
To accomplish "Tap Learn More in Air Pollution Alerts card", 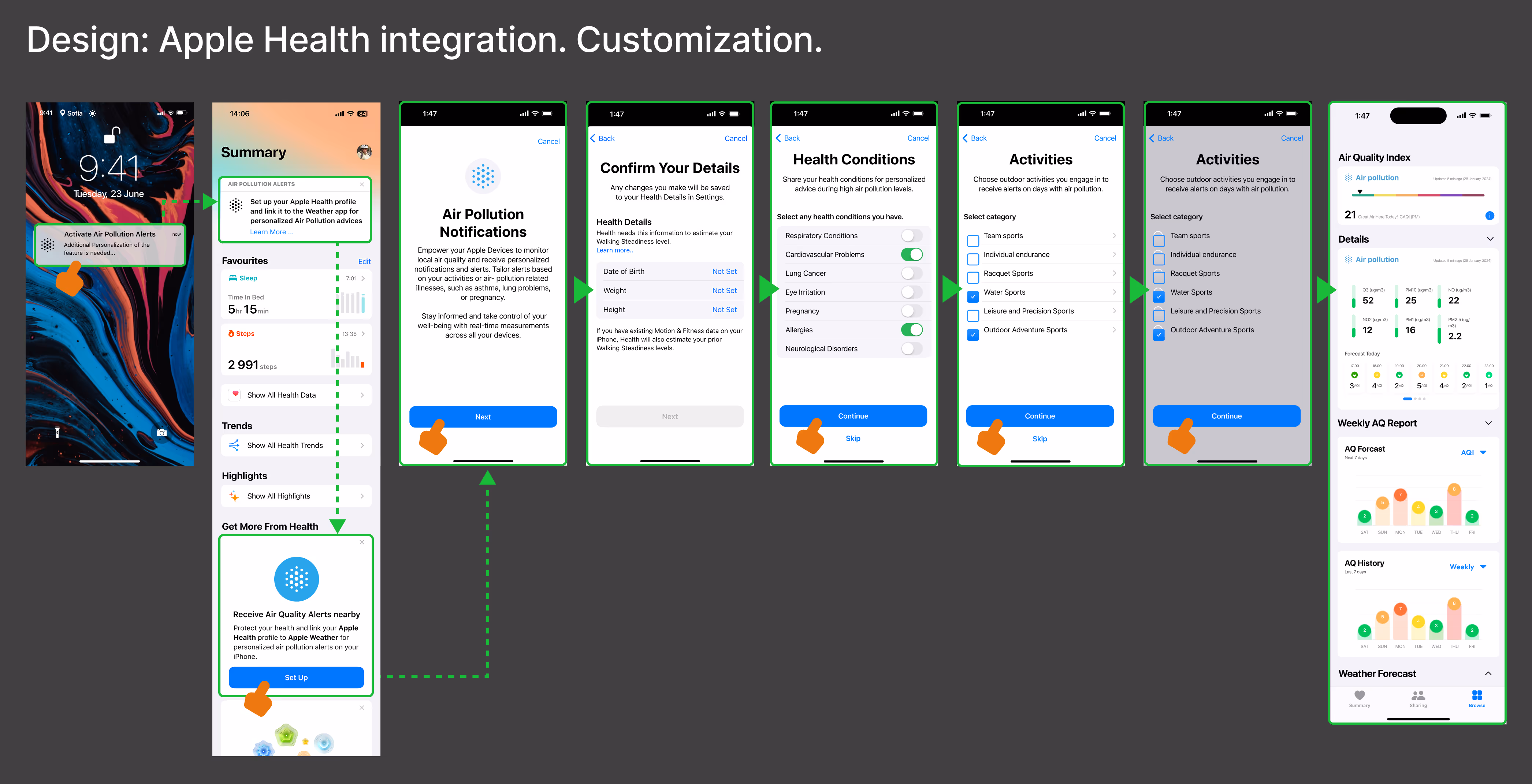I will point(271,232).
